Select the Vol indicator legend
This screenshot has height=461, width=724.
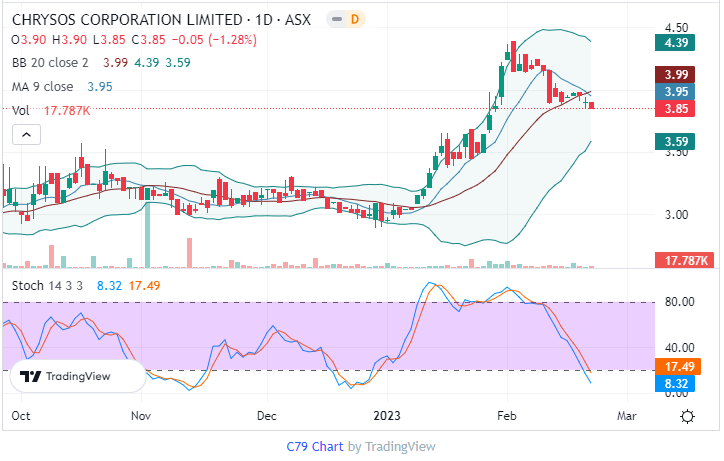[x=20, y=111]
